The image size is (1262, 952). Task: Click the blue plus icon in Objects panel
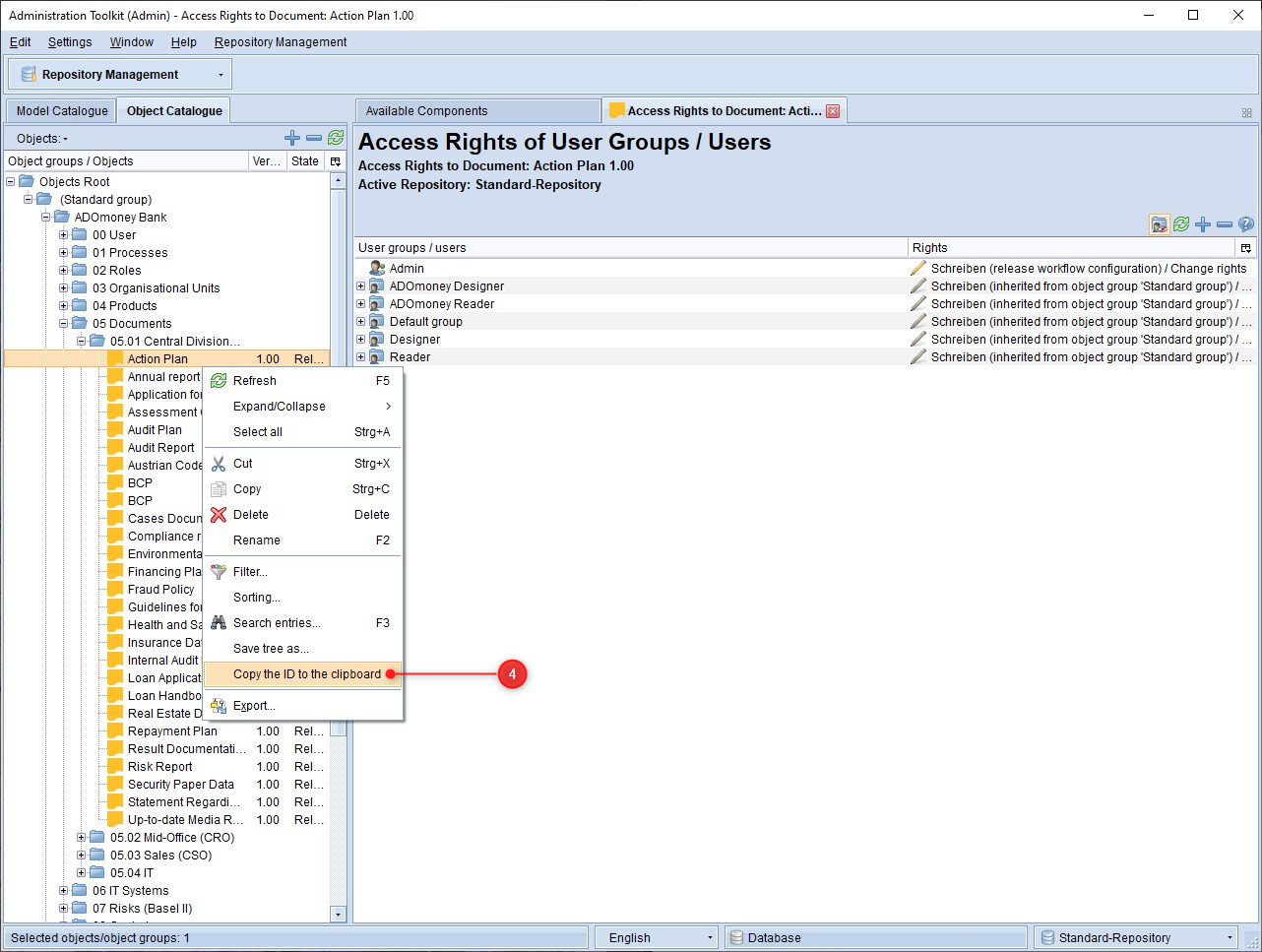click(292, 138)
